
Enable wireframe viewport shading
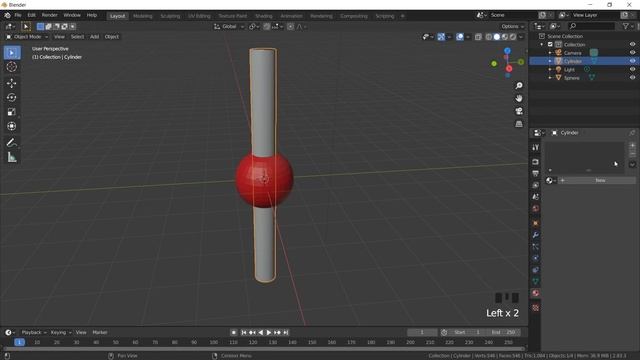pos(489,37)
